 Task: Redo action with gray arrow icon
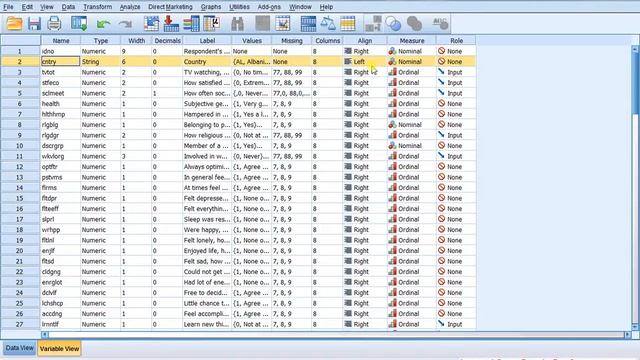coord(125,24)
